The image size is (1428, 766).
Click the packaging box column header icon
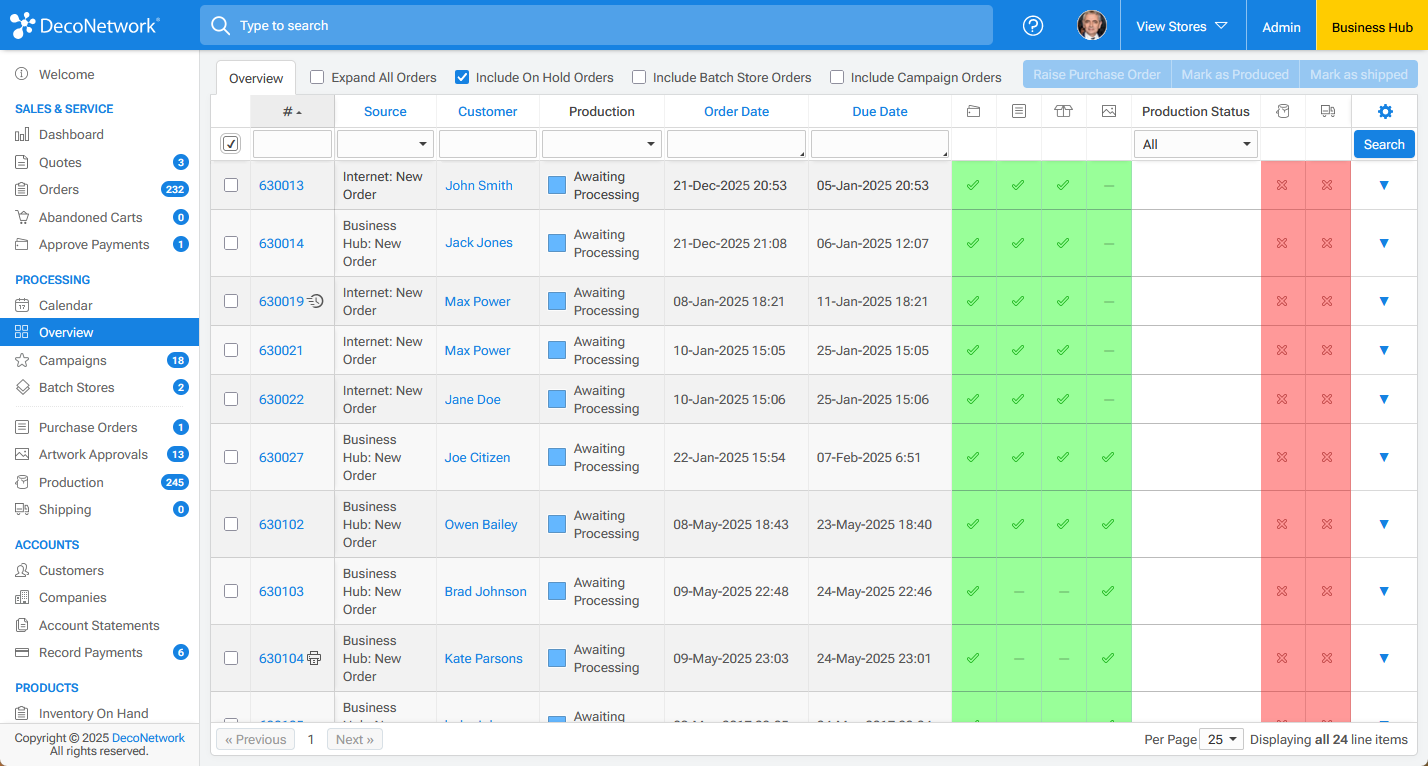pyautogui.click(x=1063, y=111)
